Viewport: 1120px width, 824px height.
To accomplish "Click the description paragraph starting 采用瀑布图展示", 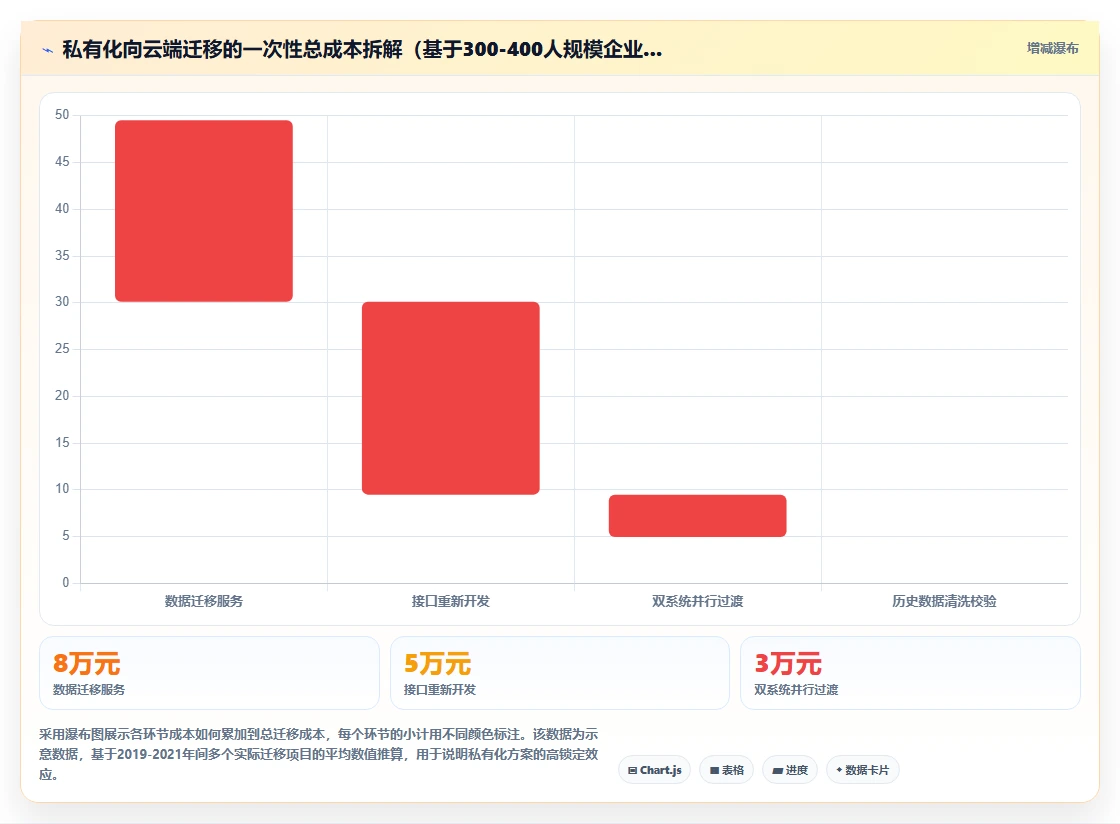I will (x=319, y=754).
